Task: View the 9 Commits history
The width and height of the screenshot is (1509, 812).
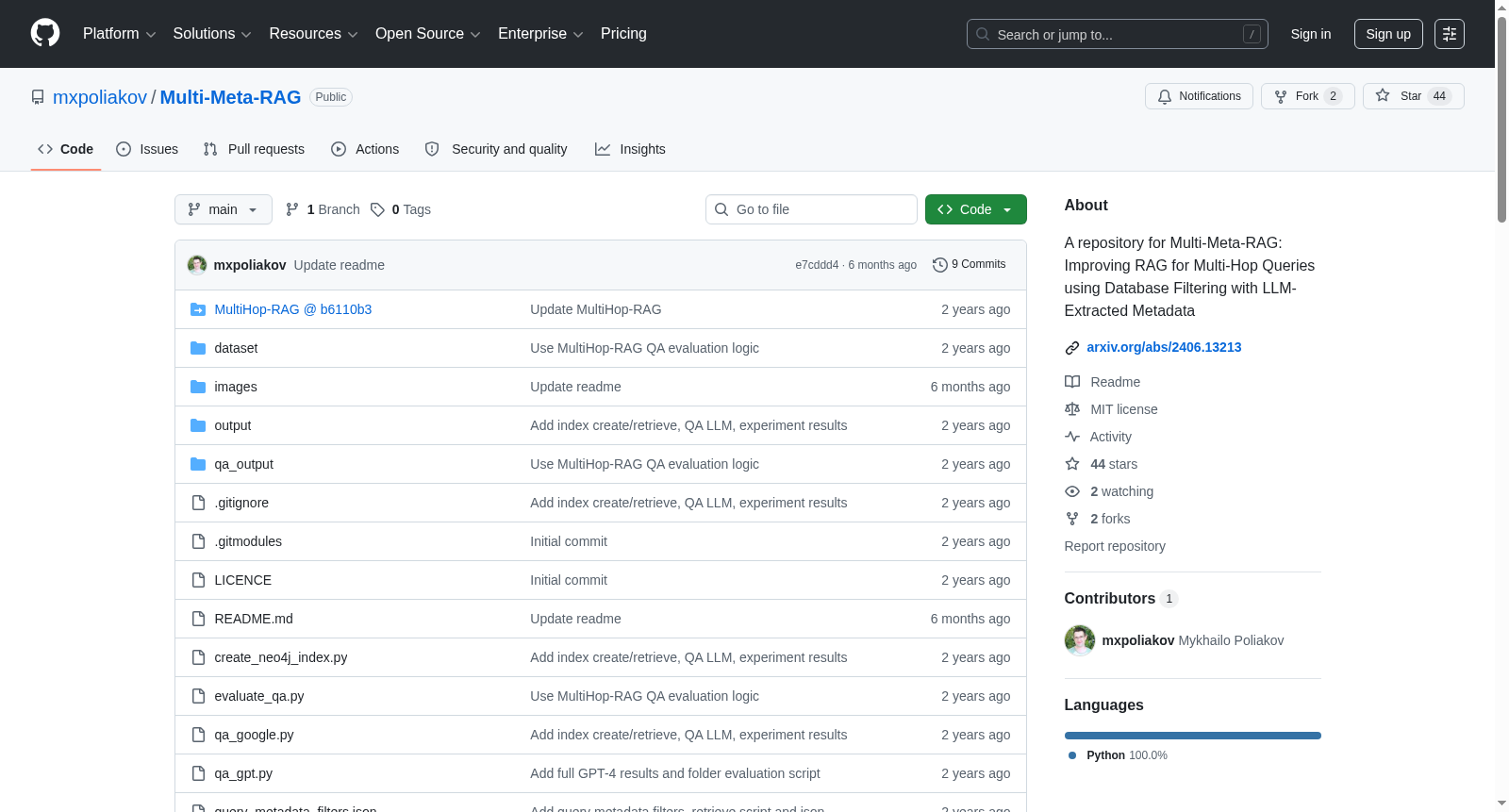Action: (969, 265)
